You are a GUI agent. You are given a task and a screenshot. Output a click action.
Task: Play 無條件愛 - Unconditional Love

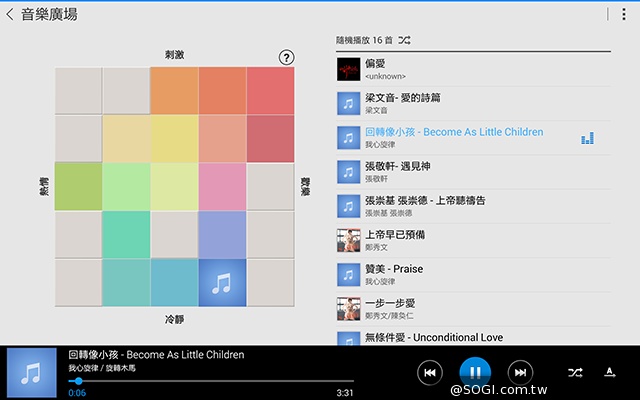click(473, 336)
